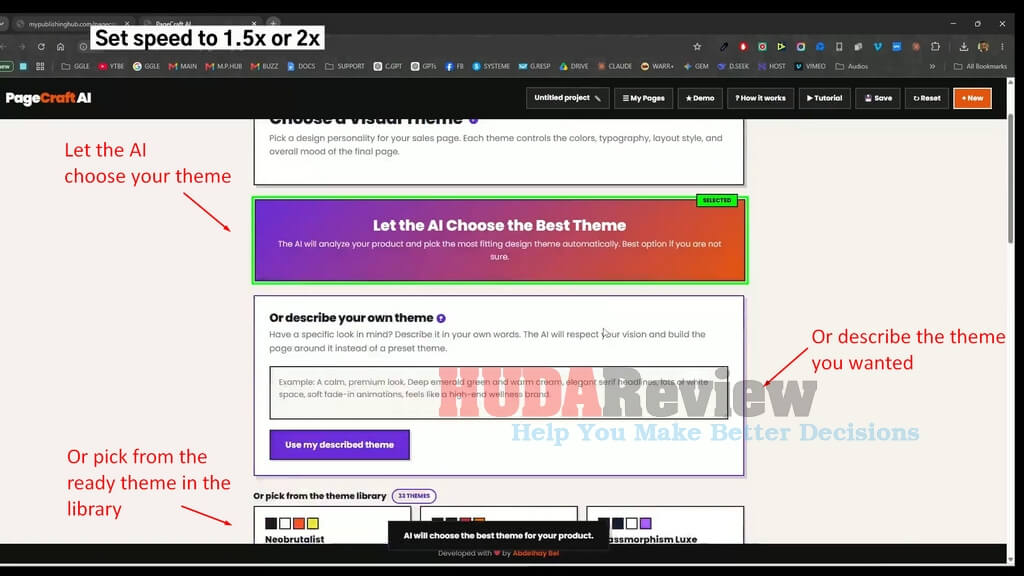Viewport: 1024px width, 576px height.
Task: Expand the SUPPORT bookmarks folder
Action: 345,66
